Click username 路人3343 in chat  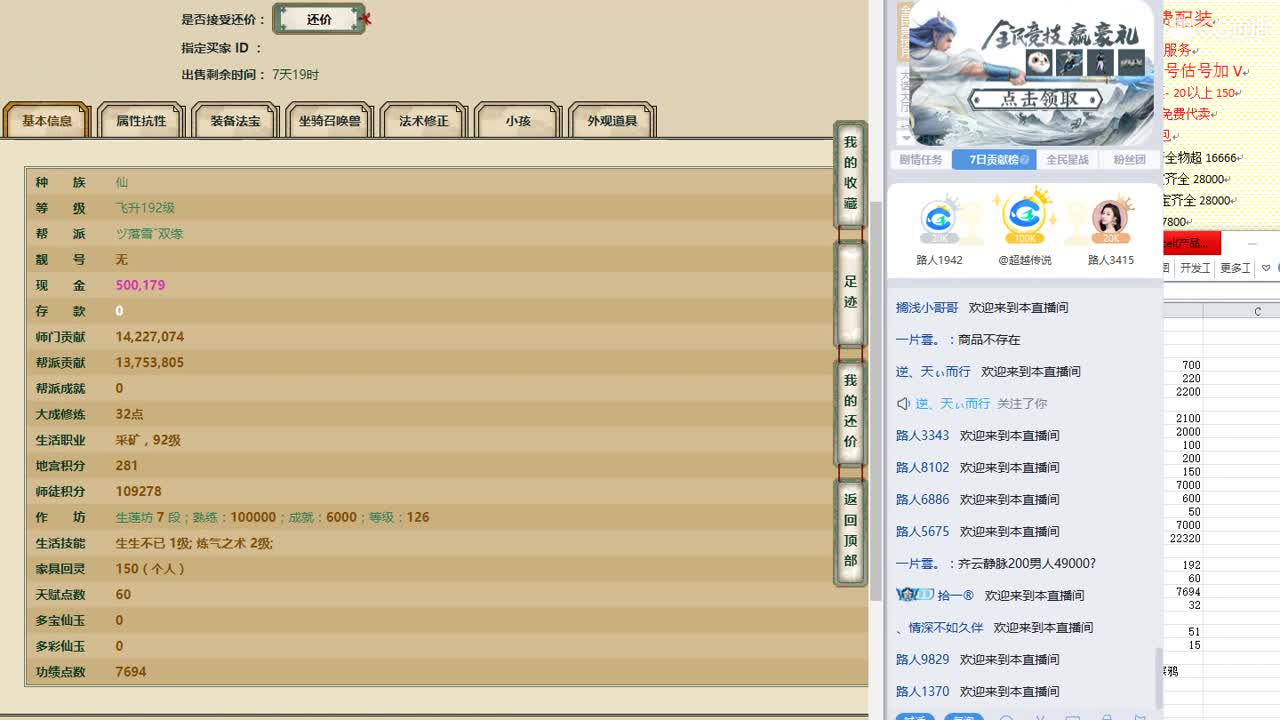coord(922,436)
